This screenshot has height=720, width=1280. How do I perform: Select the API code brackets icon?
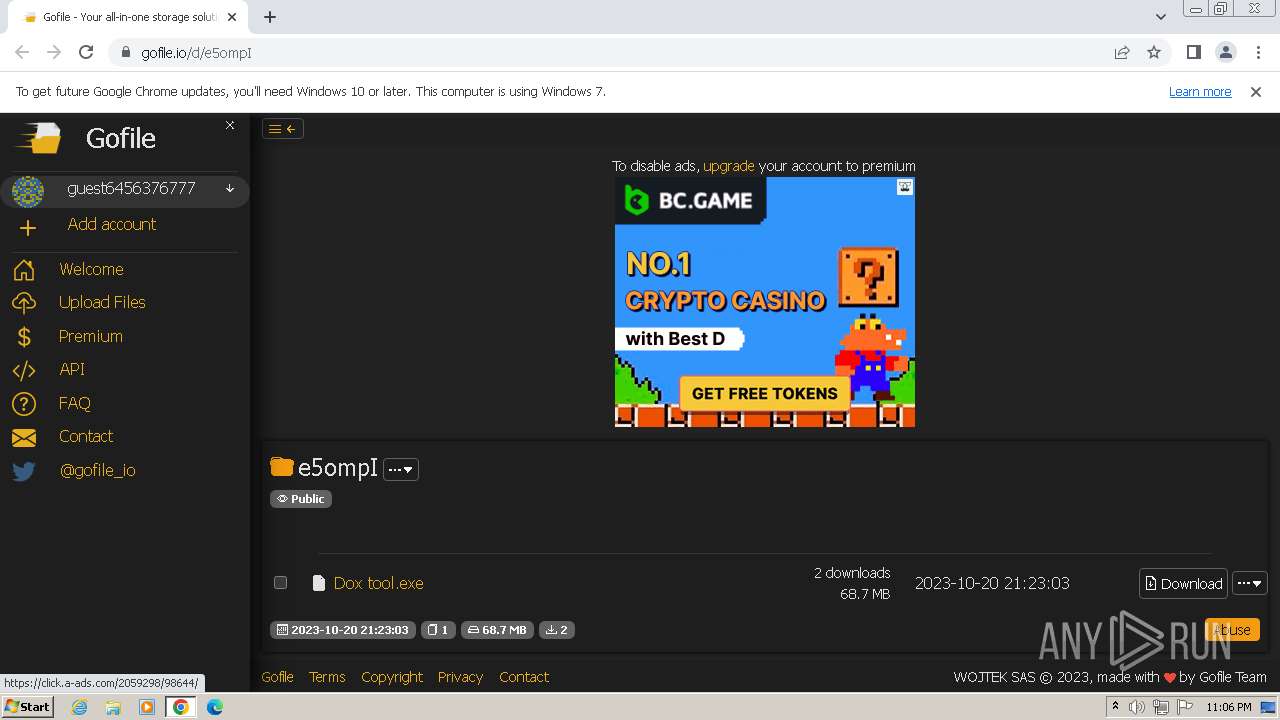24,370
